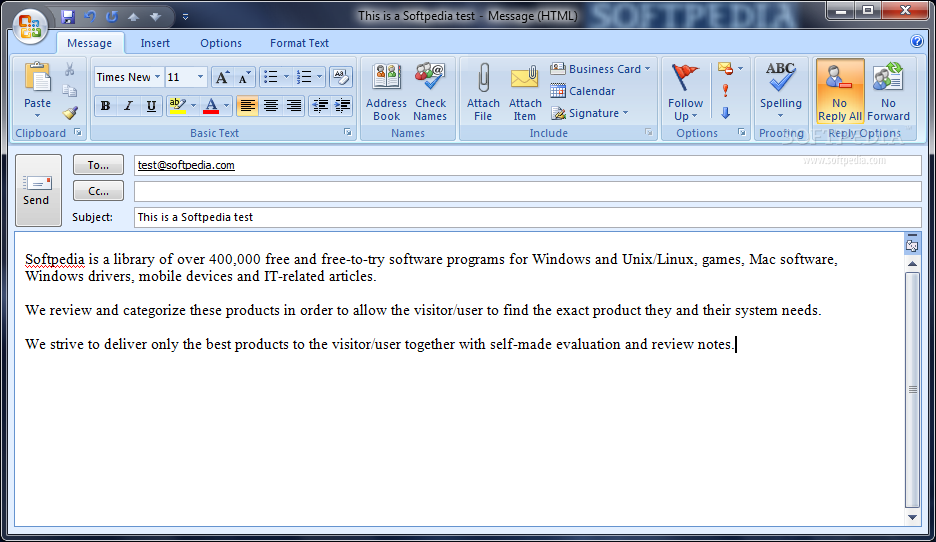The height and width of the screenshot is (542, 936).
Task: Click No Forward reply option
Action: point(888,91)
